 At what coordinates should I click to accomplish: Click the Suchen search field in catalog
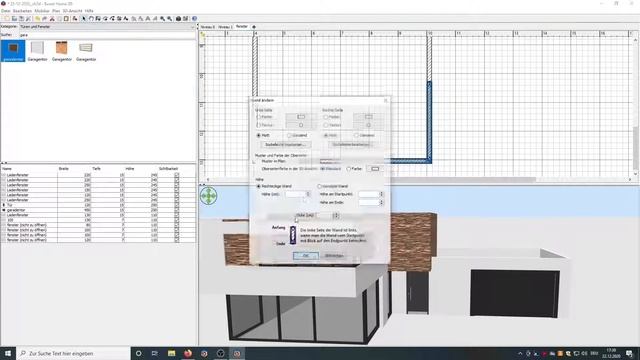click(x=107, y=35)
